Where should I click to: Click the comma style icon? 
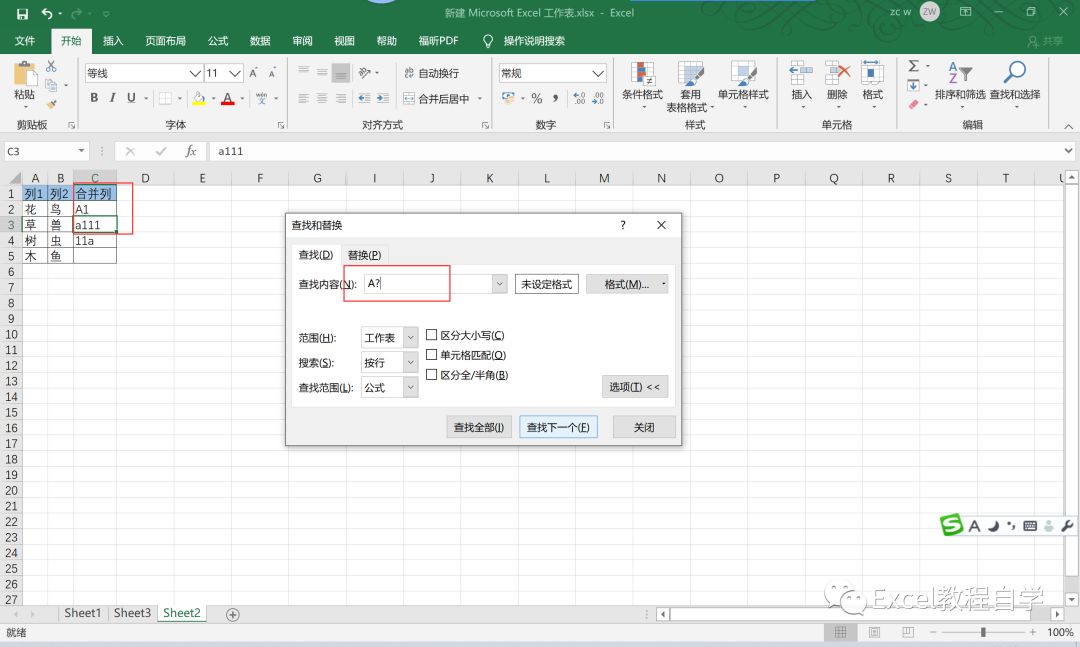555,99
